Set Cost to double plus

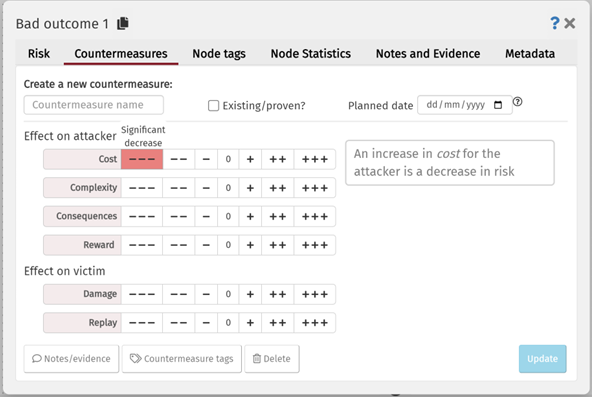point(278,159)
